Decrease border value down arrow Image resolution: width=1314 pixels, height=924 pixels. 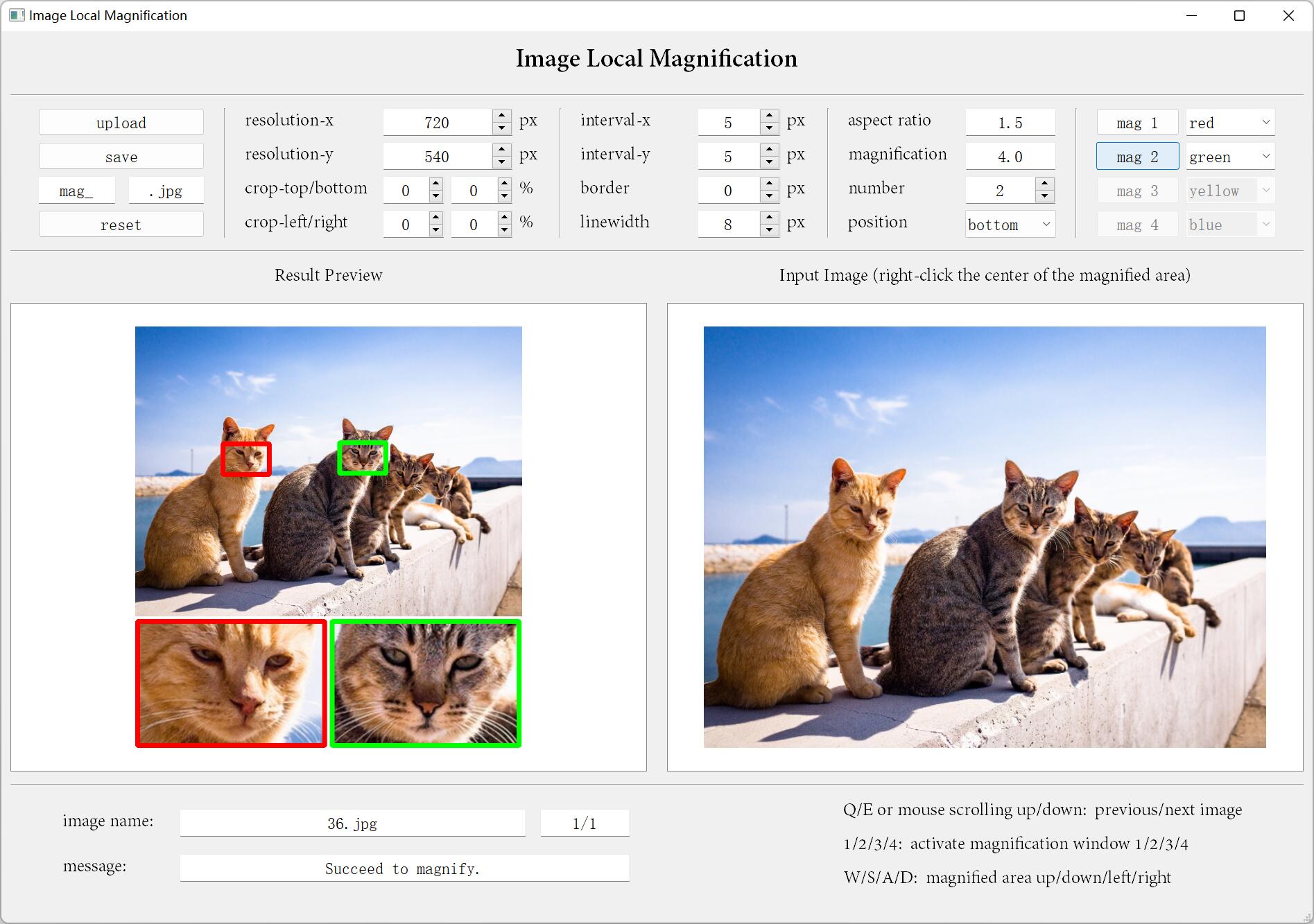770,196
